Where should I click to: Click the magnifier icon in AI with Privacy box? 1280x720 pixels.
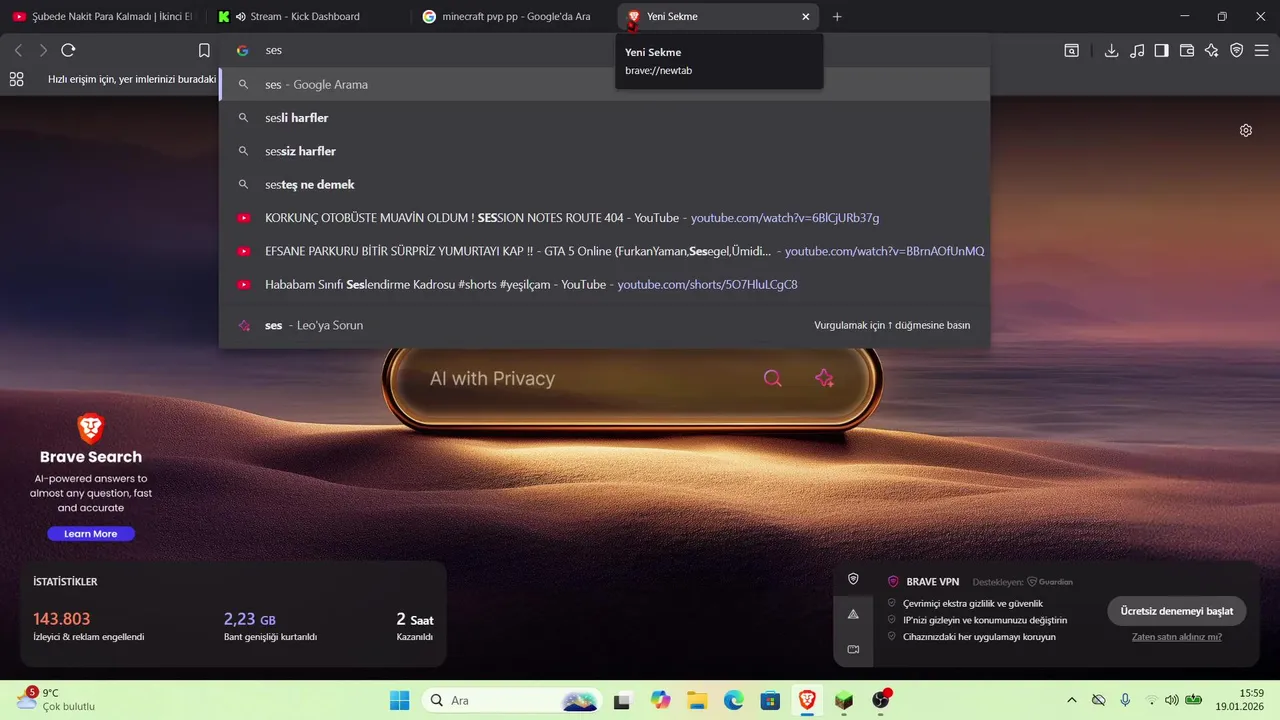click(x=772, y=378)
